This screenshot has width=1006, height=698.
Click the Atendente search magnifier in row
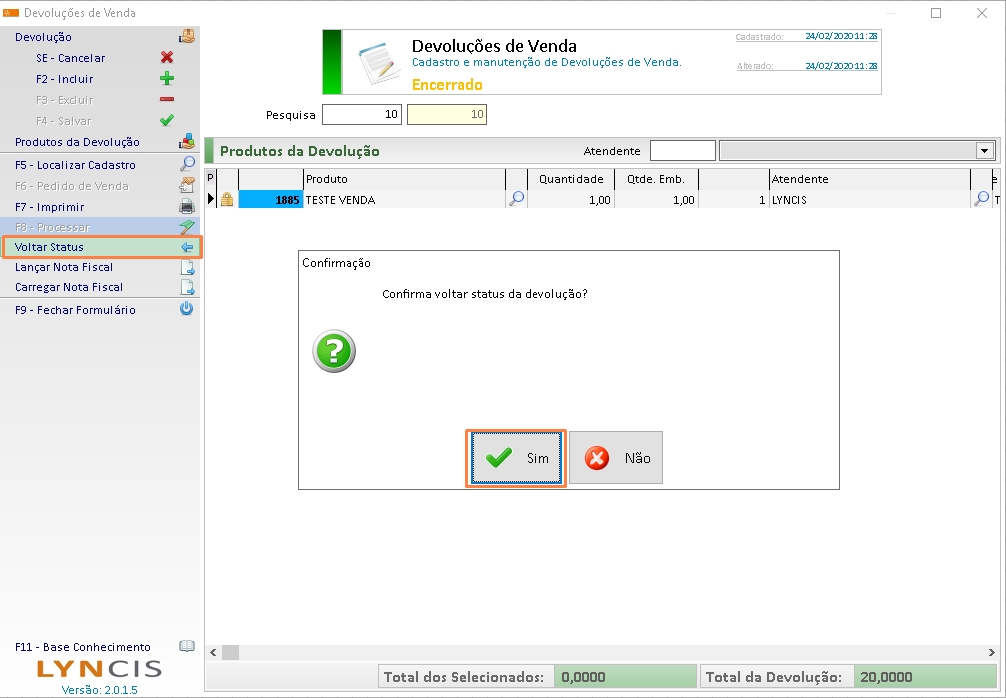(x=981, y=200)
